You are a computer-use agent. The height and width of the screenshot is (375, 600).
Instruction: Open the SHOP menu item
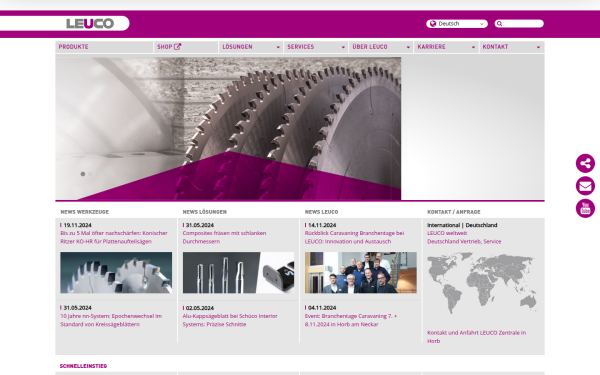point(186,47)
